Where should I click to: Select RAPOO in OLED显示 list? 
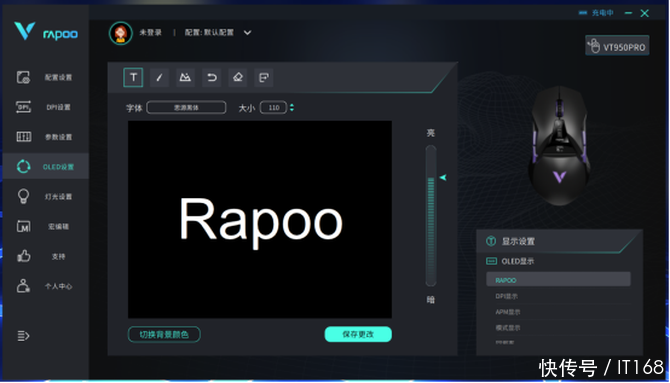point(558,280)
